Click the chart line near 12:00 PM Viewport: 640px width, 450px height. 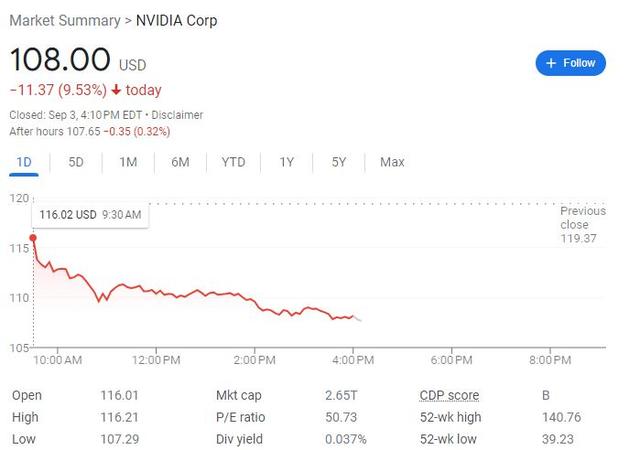click(157, 291)
